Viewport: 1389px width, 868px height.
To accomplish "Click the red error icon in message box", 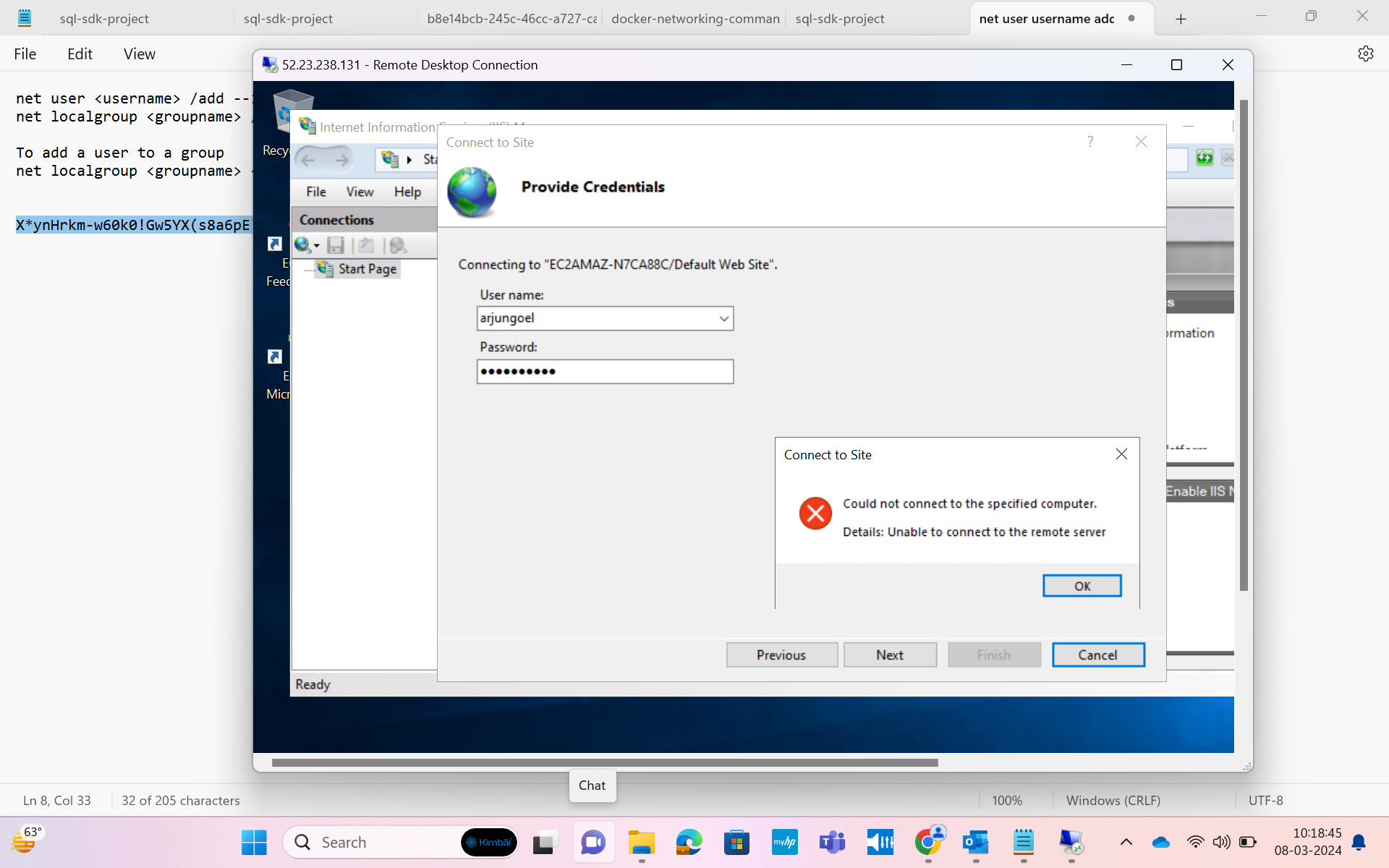I will tap(815, 514).
